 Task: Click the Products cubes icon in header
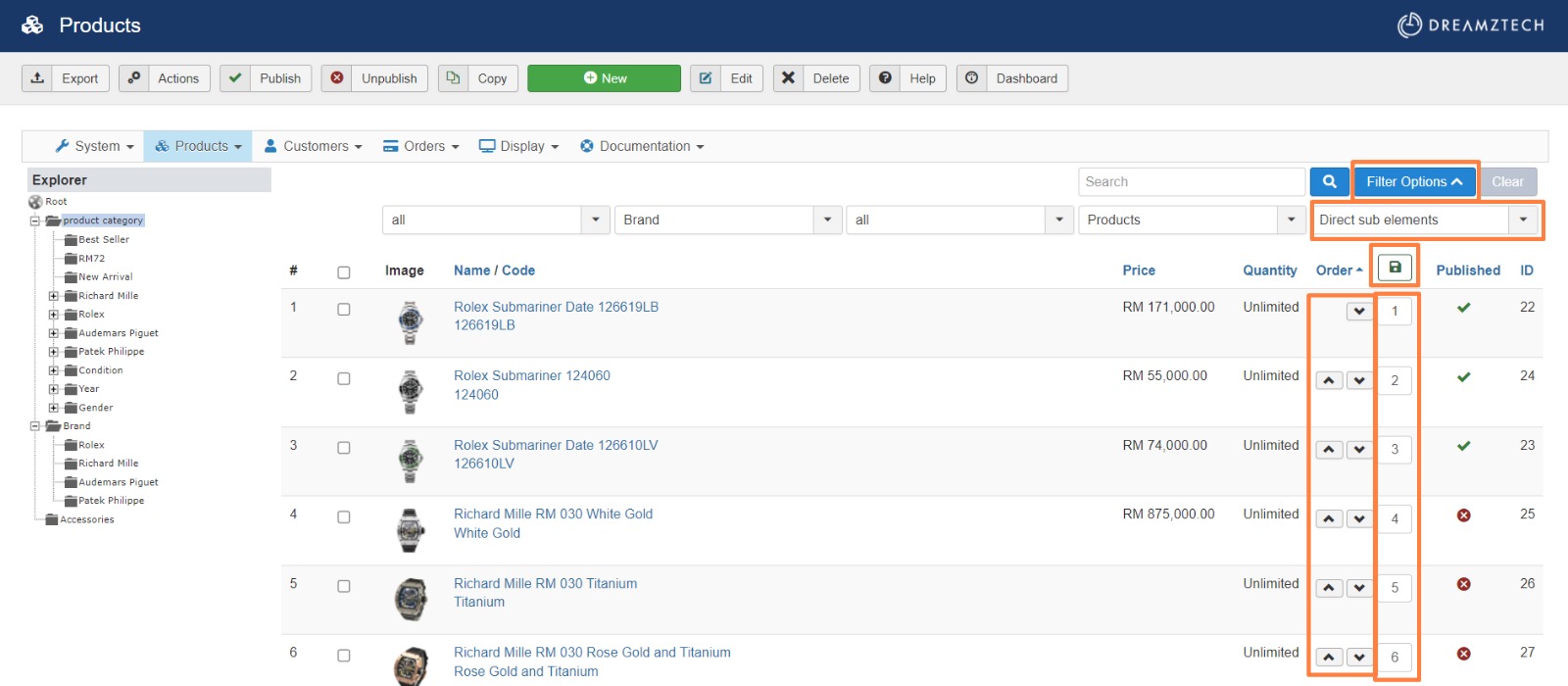pos(32,25)
